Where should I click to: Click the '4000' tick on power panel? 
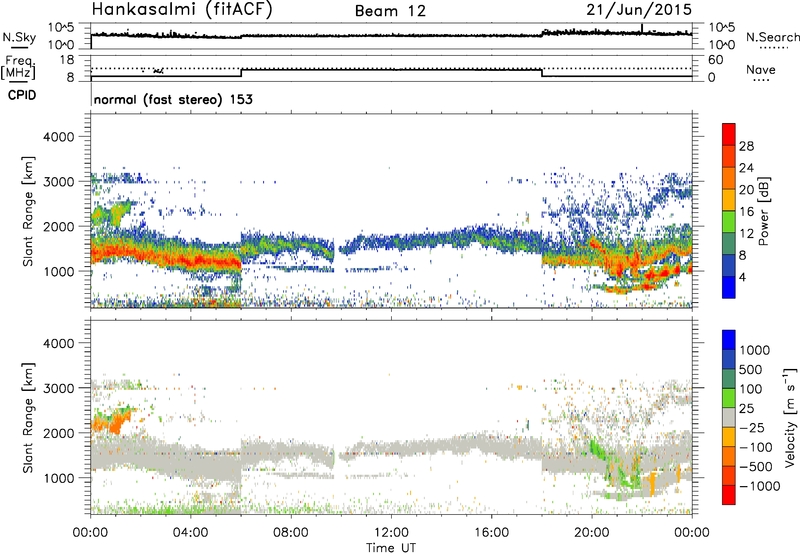[58, 137]
